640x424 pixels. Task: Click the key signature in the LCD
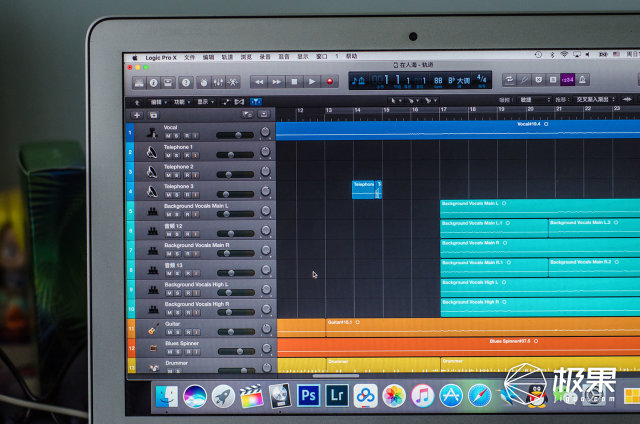pyautogui.click(x=459, y=80)
